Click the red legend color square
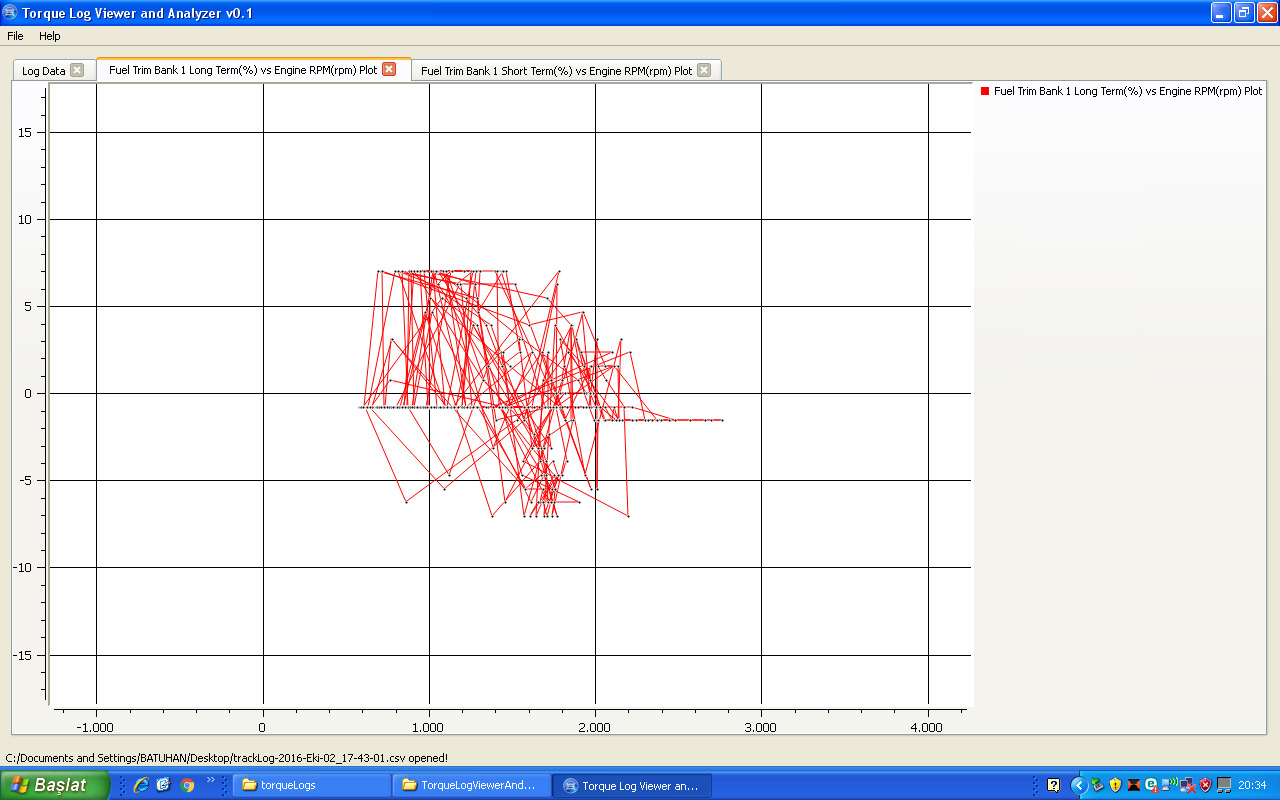This screenshot has width=1280, height=800. pyautogui.click(x=985, y=91)
